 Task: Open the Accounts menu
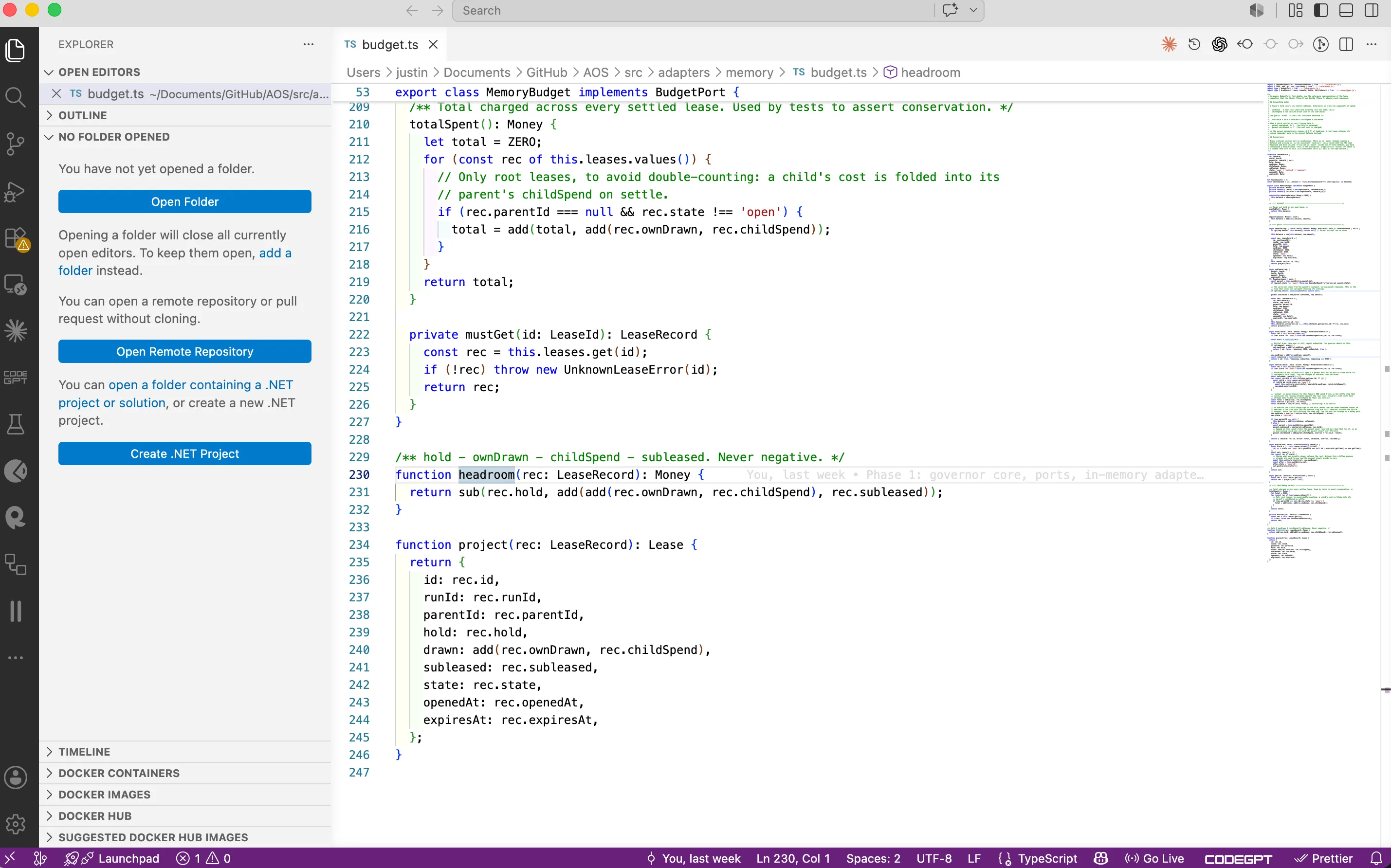pyautogui.click(x=16, y=778)
